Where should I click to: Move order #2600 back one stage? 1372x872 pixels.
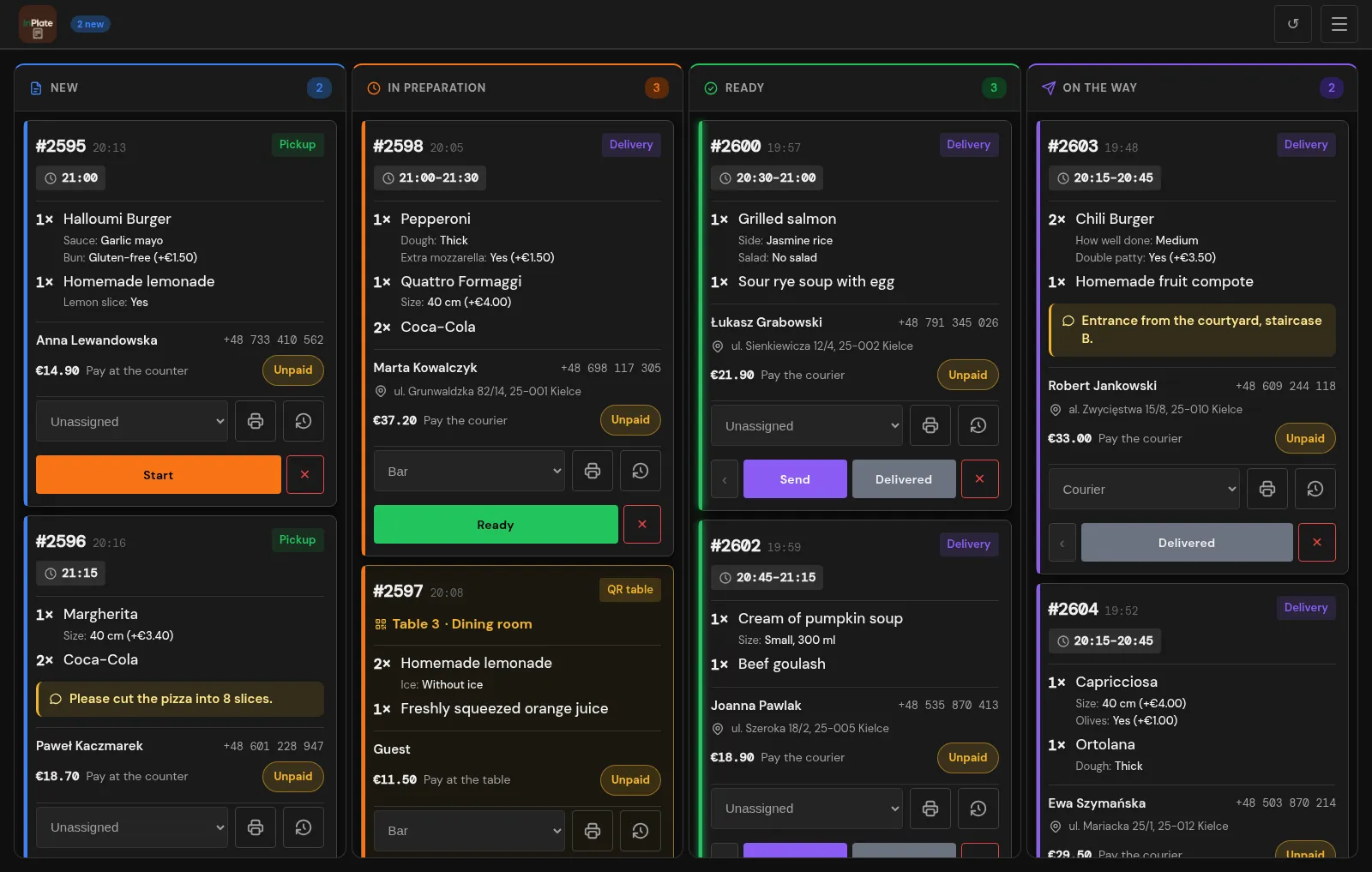click(725, 478)
